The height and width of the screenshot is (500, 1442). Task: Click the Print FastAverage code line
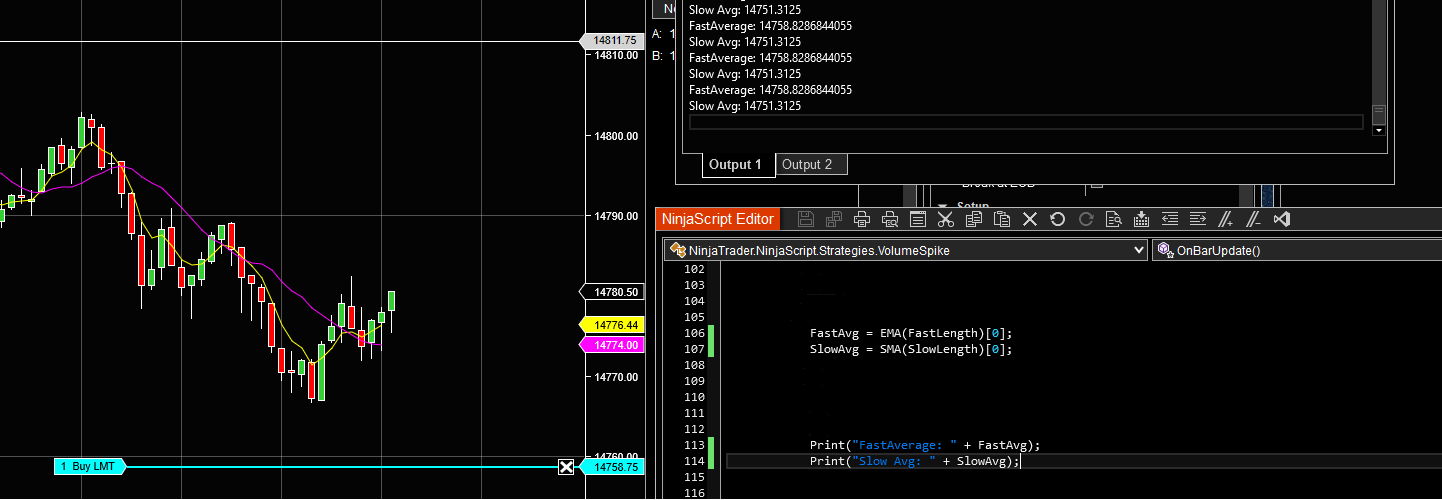925,445
